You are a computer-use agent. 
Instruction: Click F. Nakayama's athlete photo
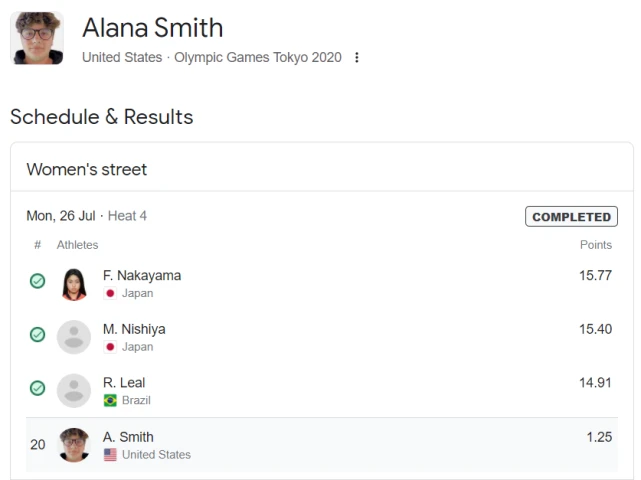click(74, 284)
